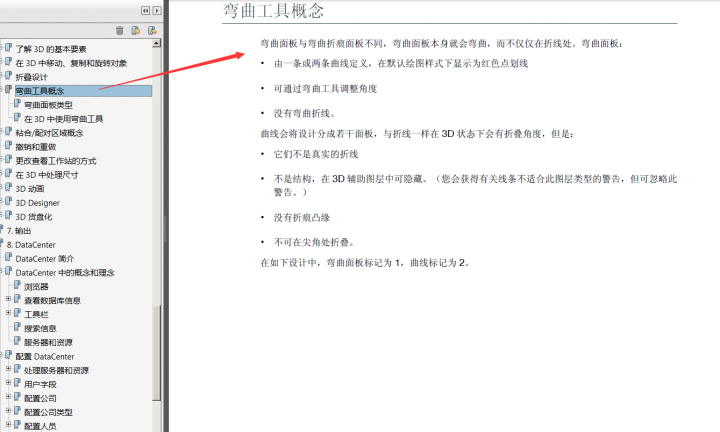Click the vertical scrollbar thumb in bookmarks panel
Image resolution: width=720 pixels, height=432 pixels.
pos(157,353)
